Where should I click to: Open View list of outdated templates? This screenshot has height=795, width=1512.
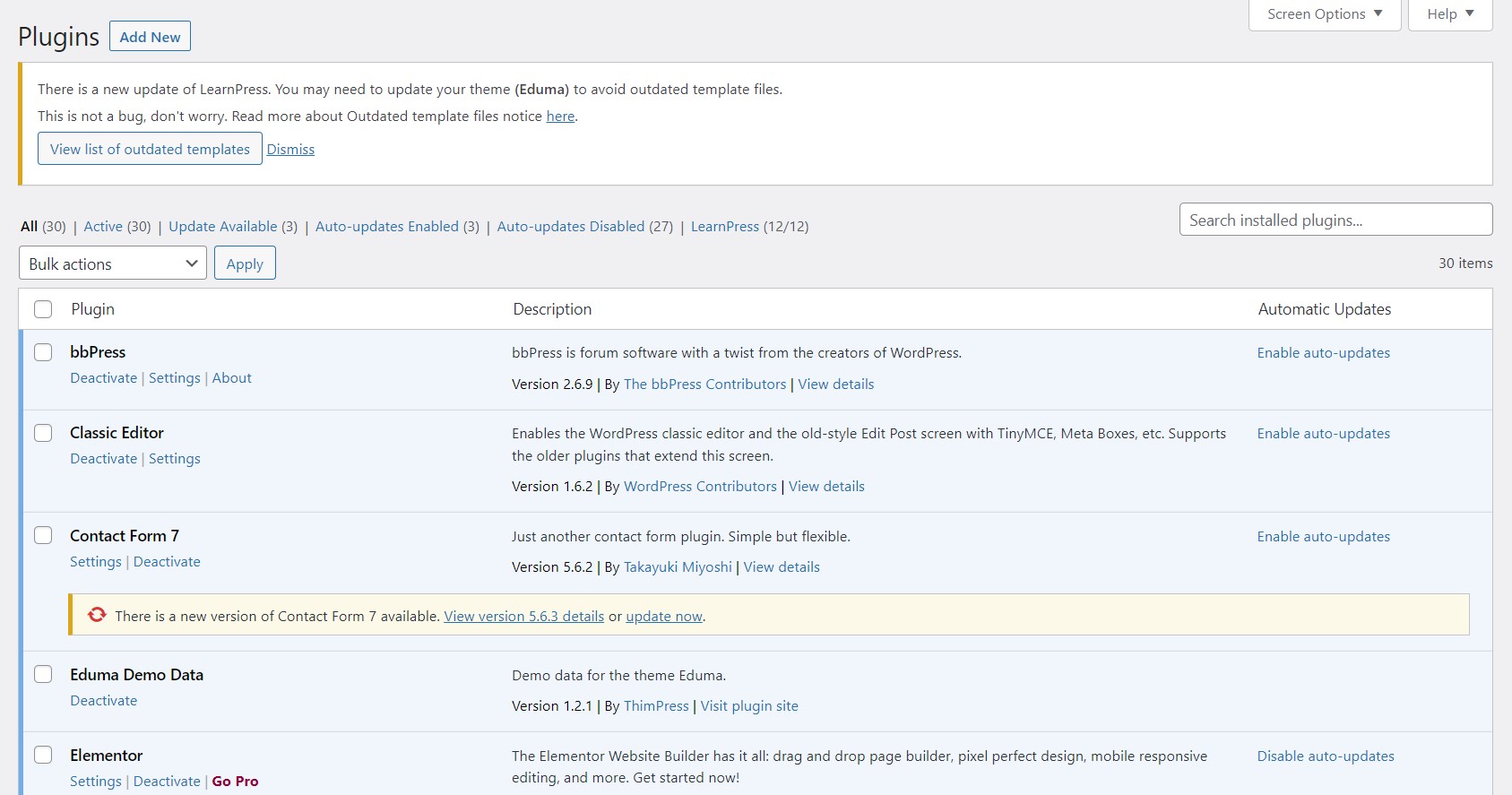coord(150,149)
